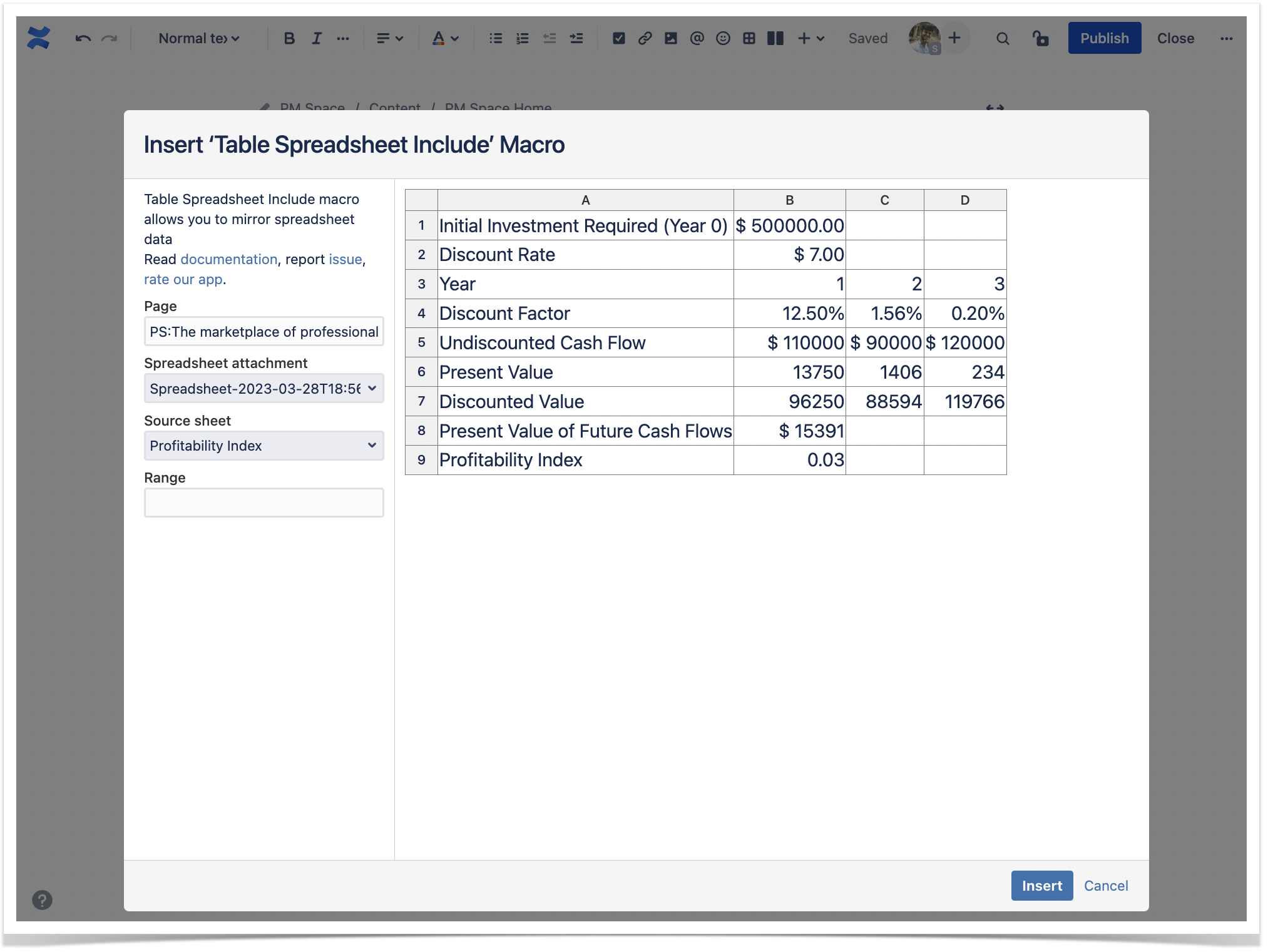
Task: Undo the last edit
Action: 83,39
